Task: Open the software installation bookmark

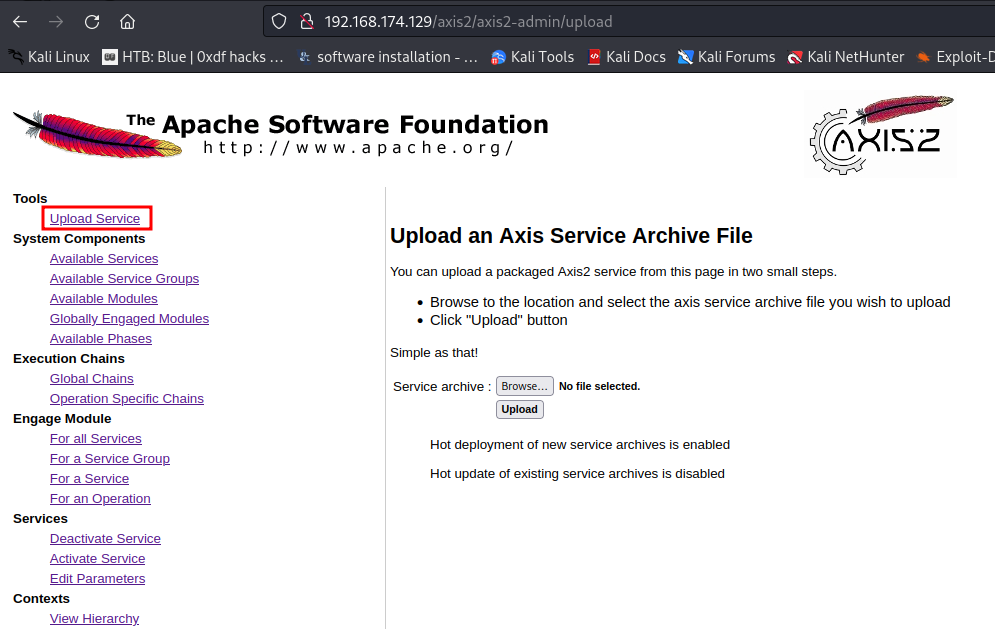Action: click(x=388, y=57)
